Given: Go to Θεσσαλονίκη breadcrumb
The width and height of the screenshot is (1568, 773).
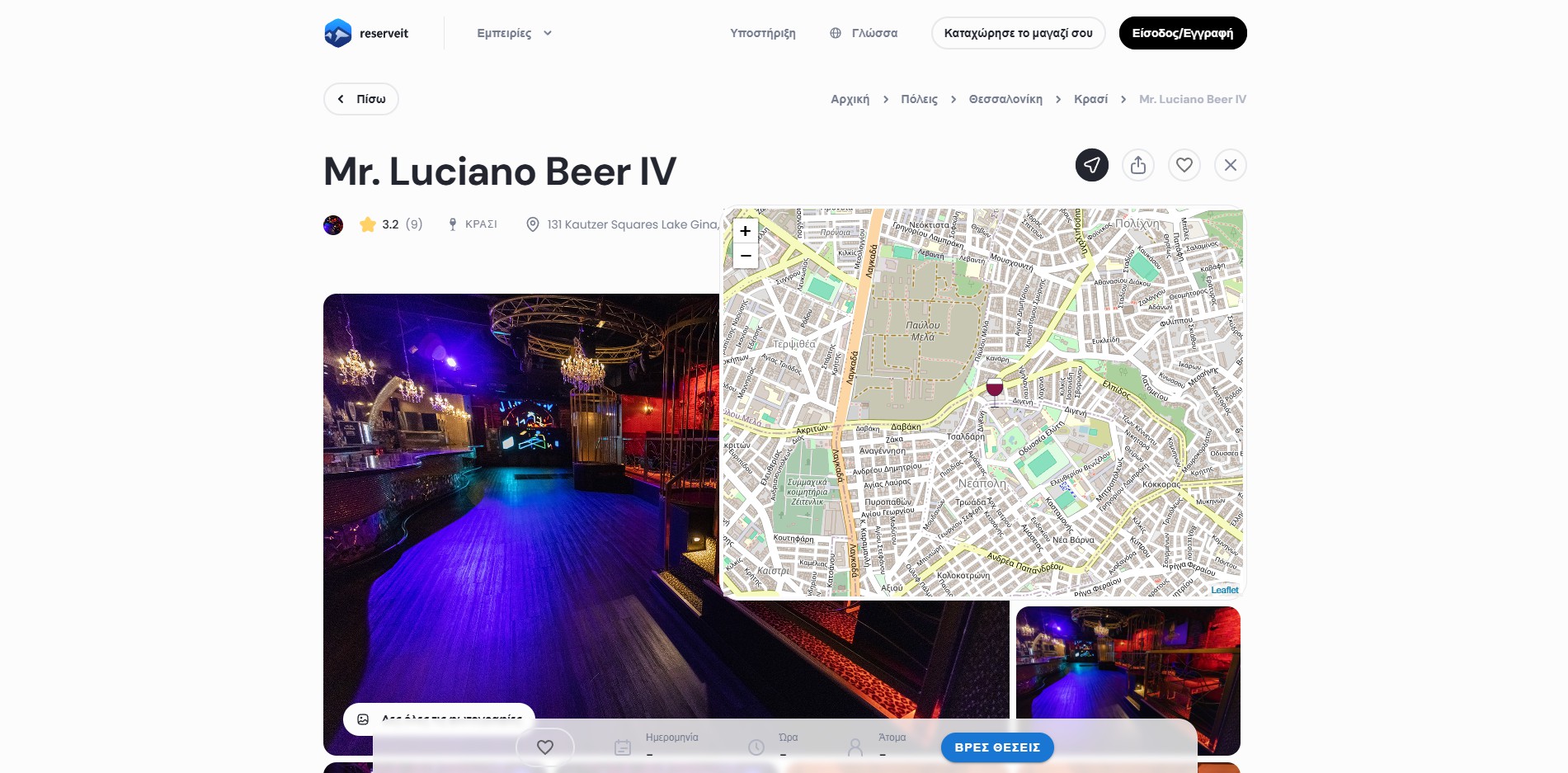Looking at the screenshot, I should click(1005, 99).
